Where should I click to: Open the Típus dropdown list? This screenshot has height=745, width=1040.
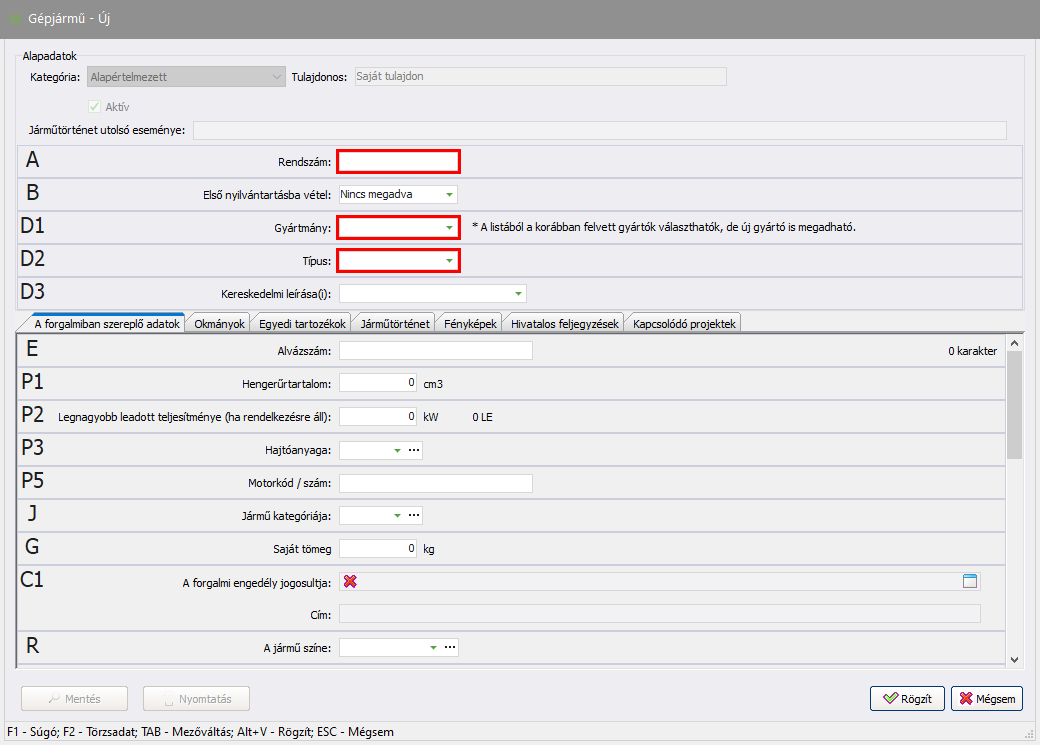(449, 261)
